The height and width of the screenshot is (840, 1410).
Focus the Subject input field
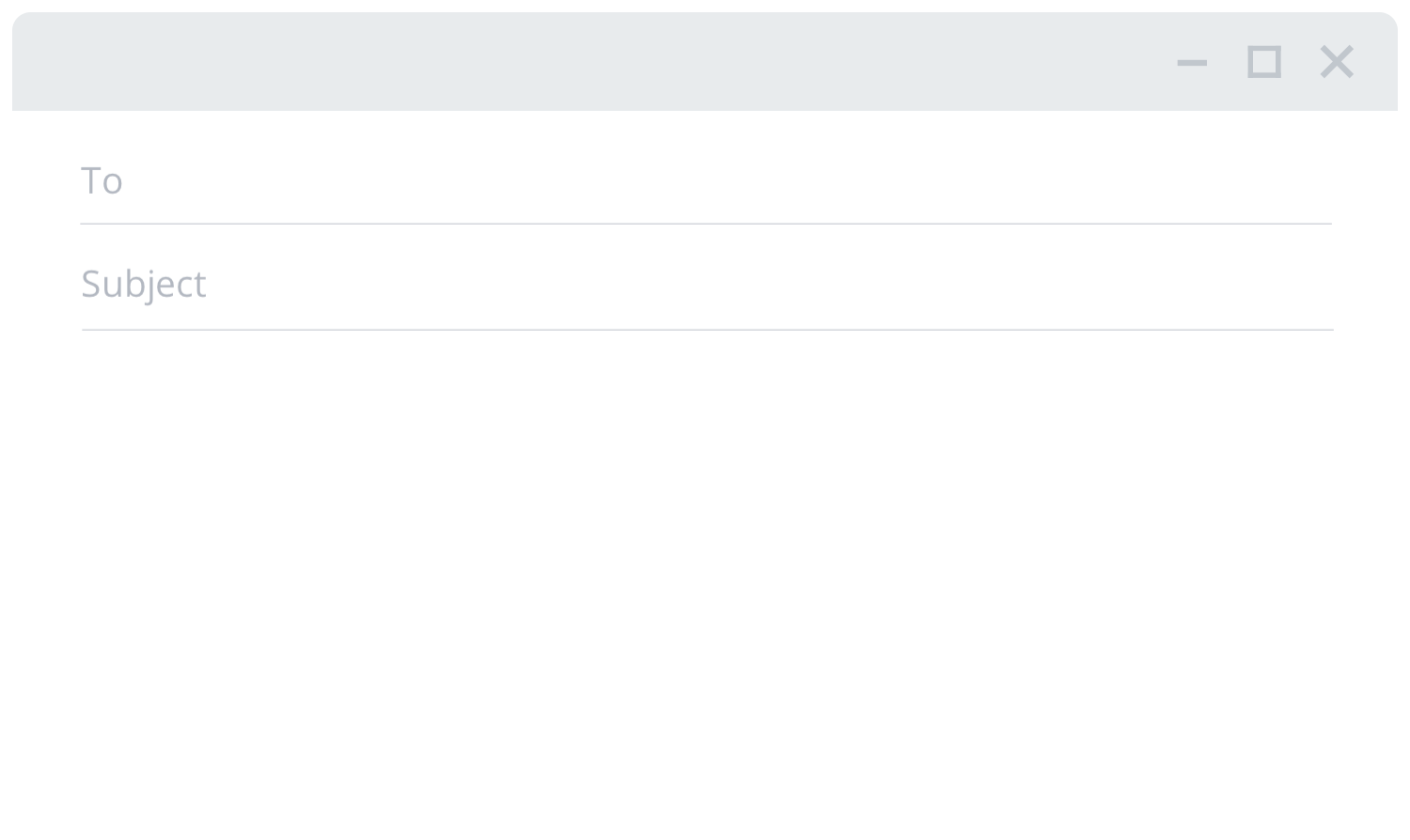[x=707, y=283]
